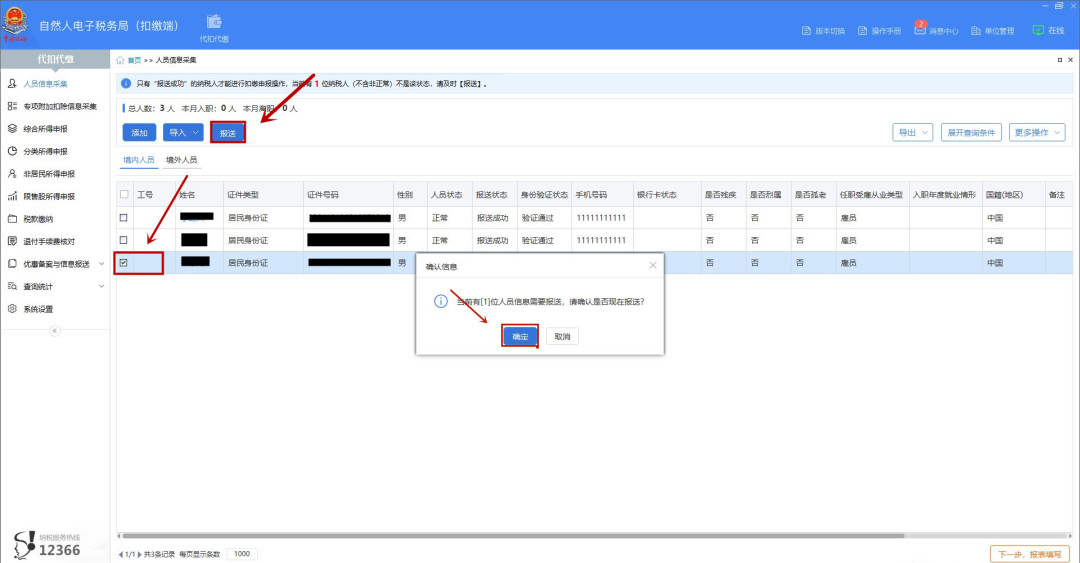Viewport: 1080px width, 563px height.
Task: Click the 取消 button in dialog
Action: pyautogui.click(x=562, y=337)
